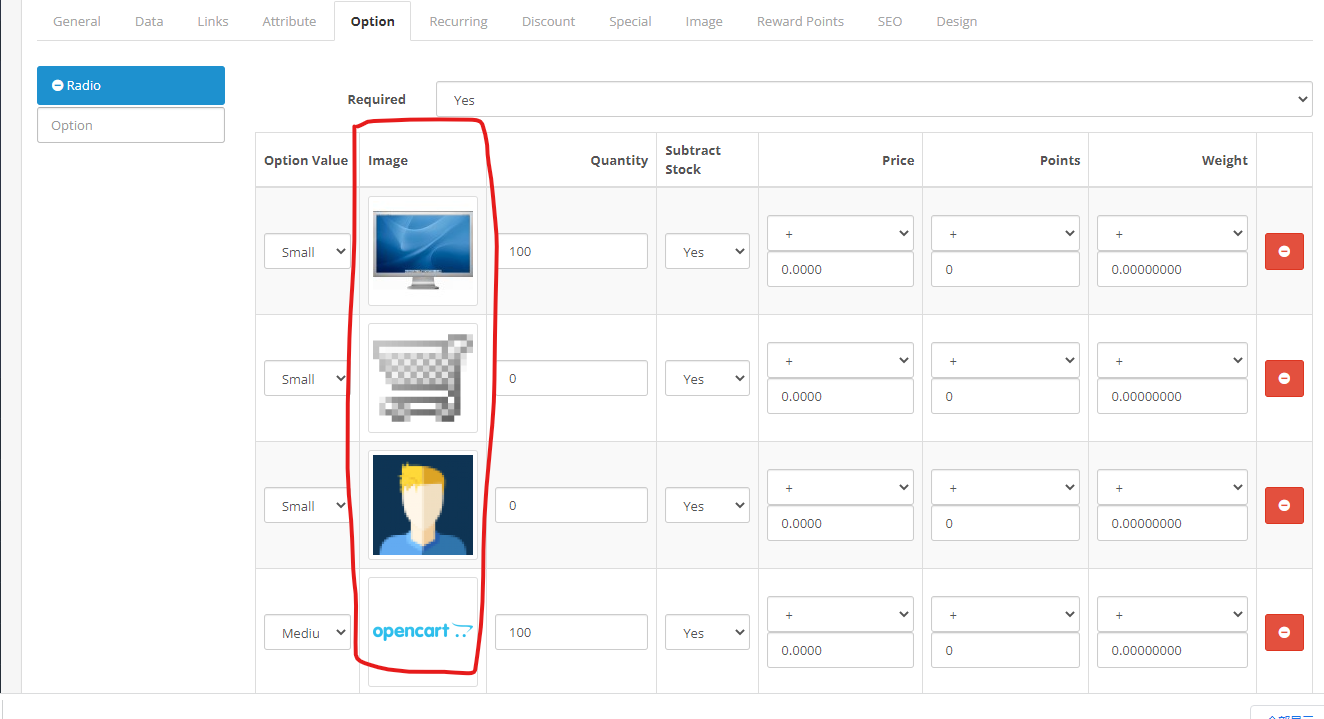Open the SEO tab
This screenshot has width=1324, height=719.
(x=890, y=21)
